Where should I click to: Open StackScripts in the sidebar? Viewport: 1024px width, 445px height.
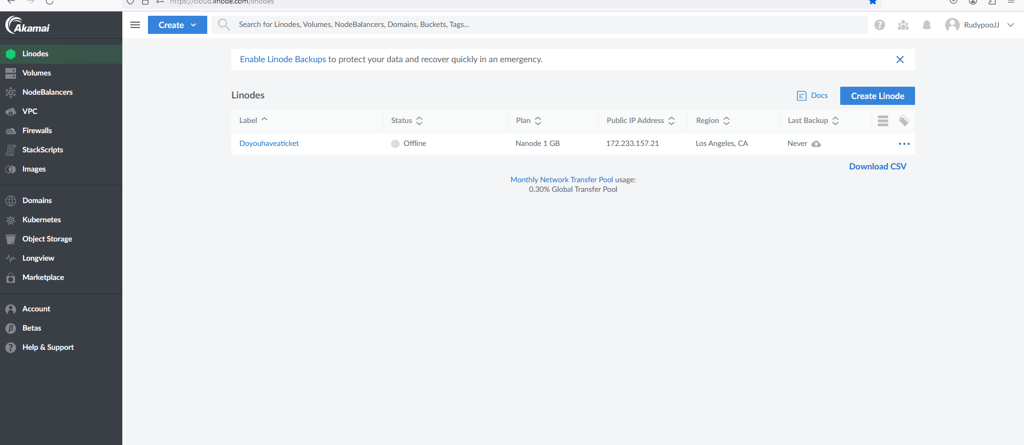[61, 150]
